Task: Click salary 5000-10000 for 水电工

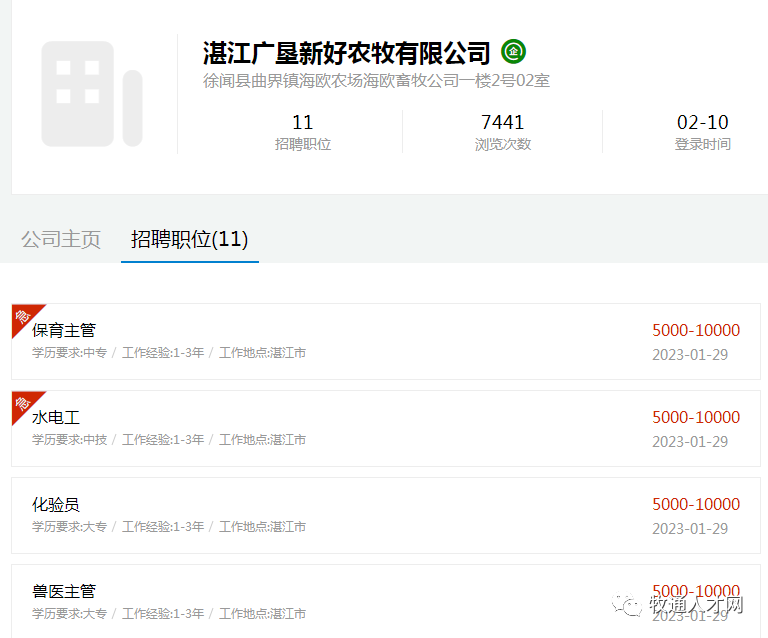Action: coord(696,417)
